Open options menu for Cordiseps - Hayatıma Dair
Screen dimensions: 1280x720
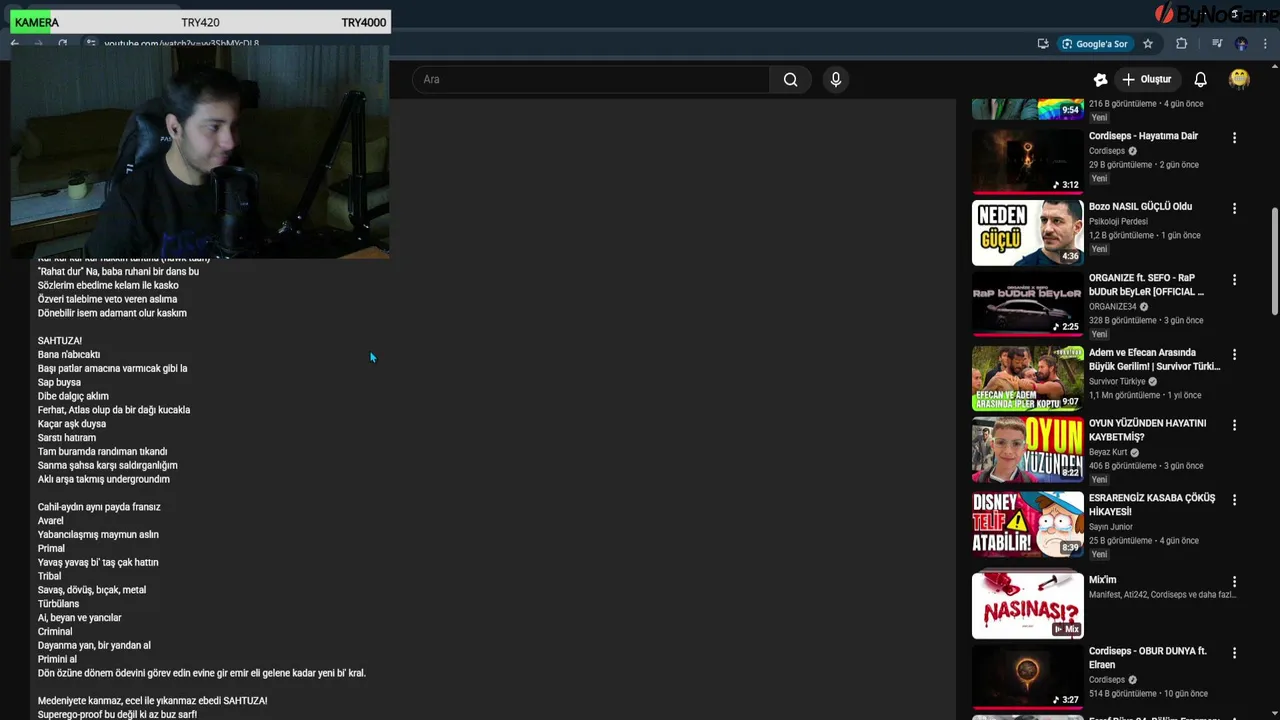click(1234, 138)
